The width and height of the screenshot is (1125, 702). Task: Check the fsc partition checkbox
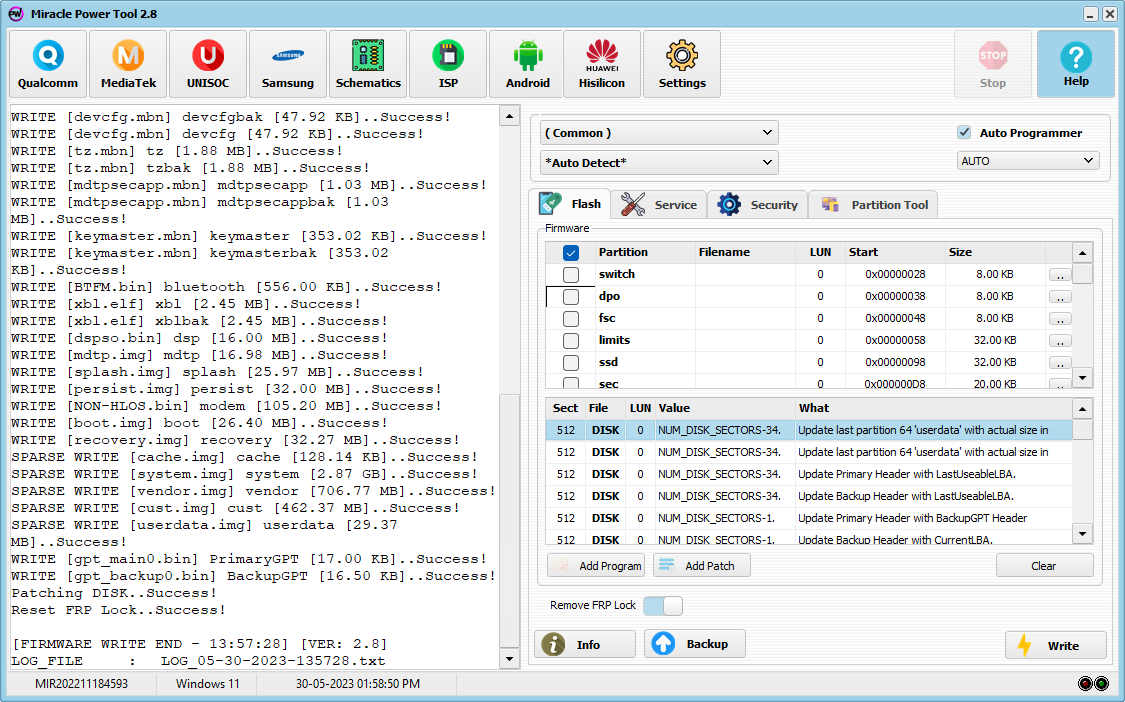click(x=570, y=319)
